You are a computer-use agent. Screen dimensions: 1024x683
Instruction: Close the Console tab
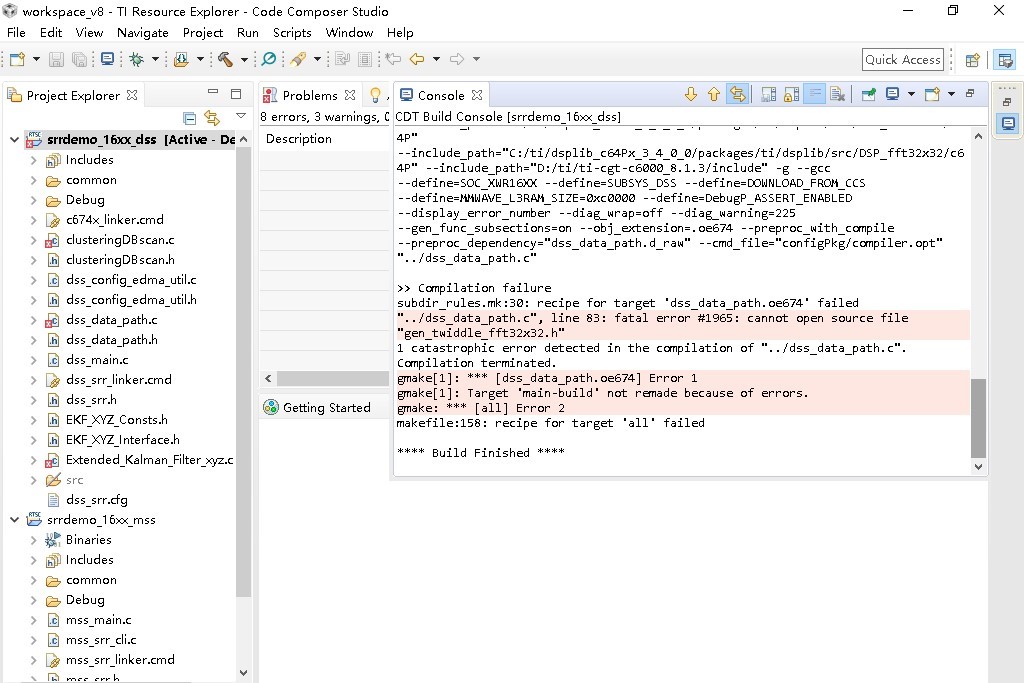(477, 95)
